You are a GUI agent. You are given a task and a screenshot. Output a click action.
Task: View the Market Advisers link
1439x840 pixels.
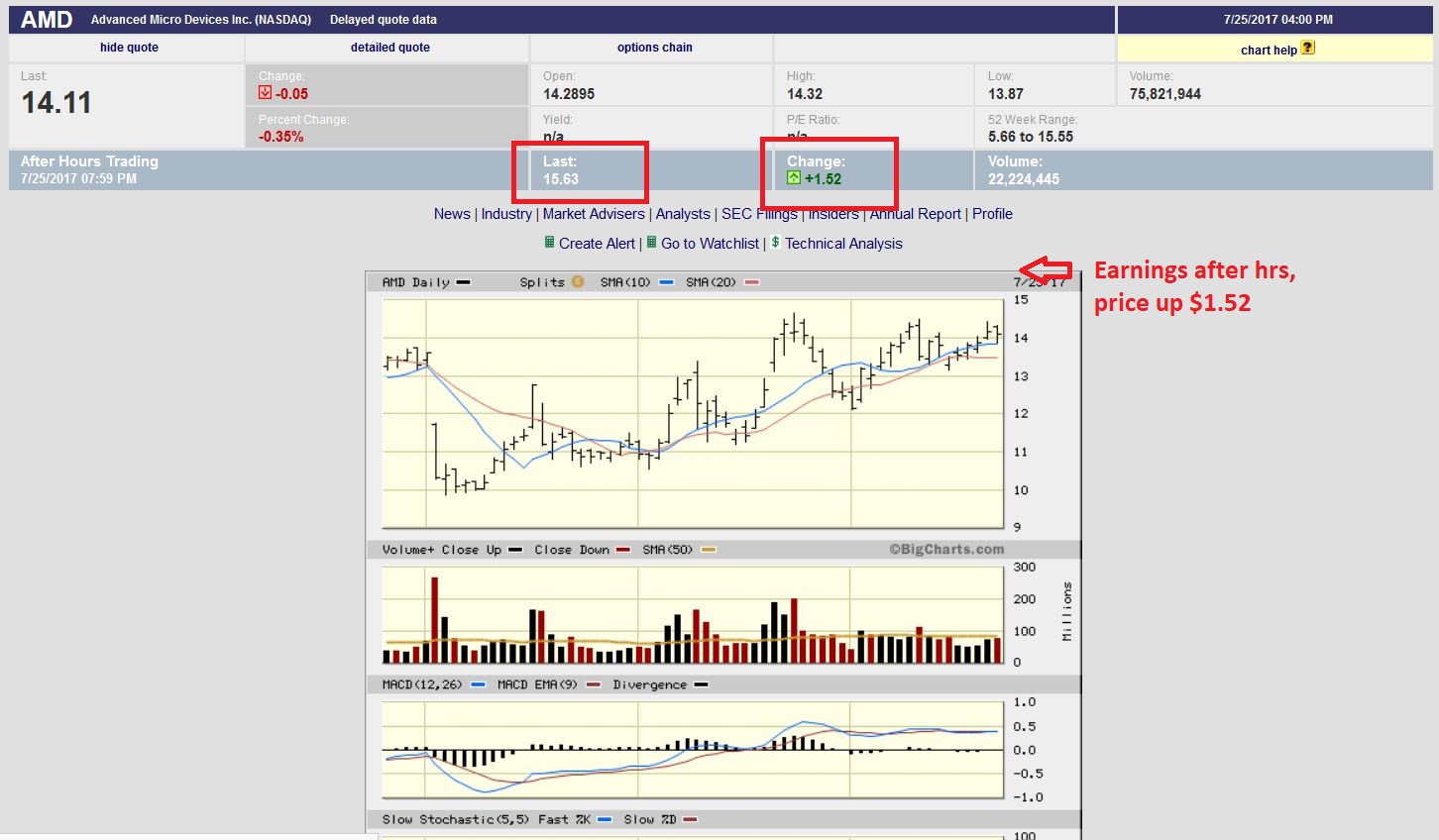click(x=594, y=214)
